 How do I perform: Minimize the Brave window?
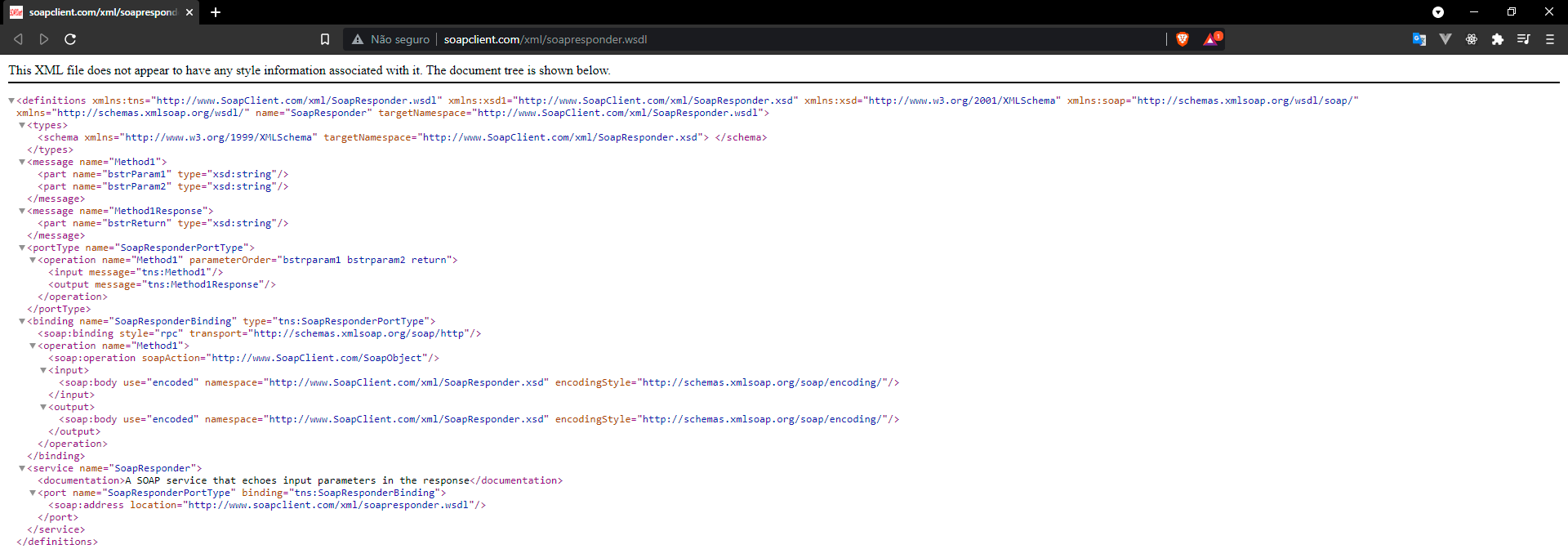pos(1474,12)
